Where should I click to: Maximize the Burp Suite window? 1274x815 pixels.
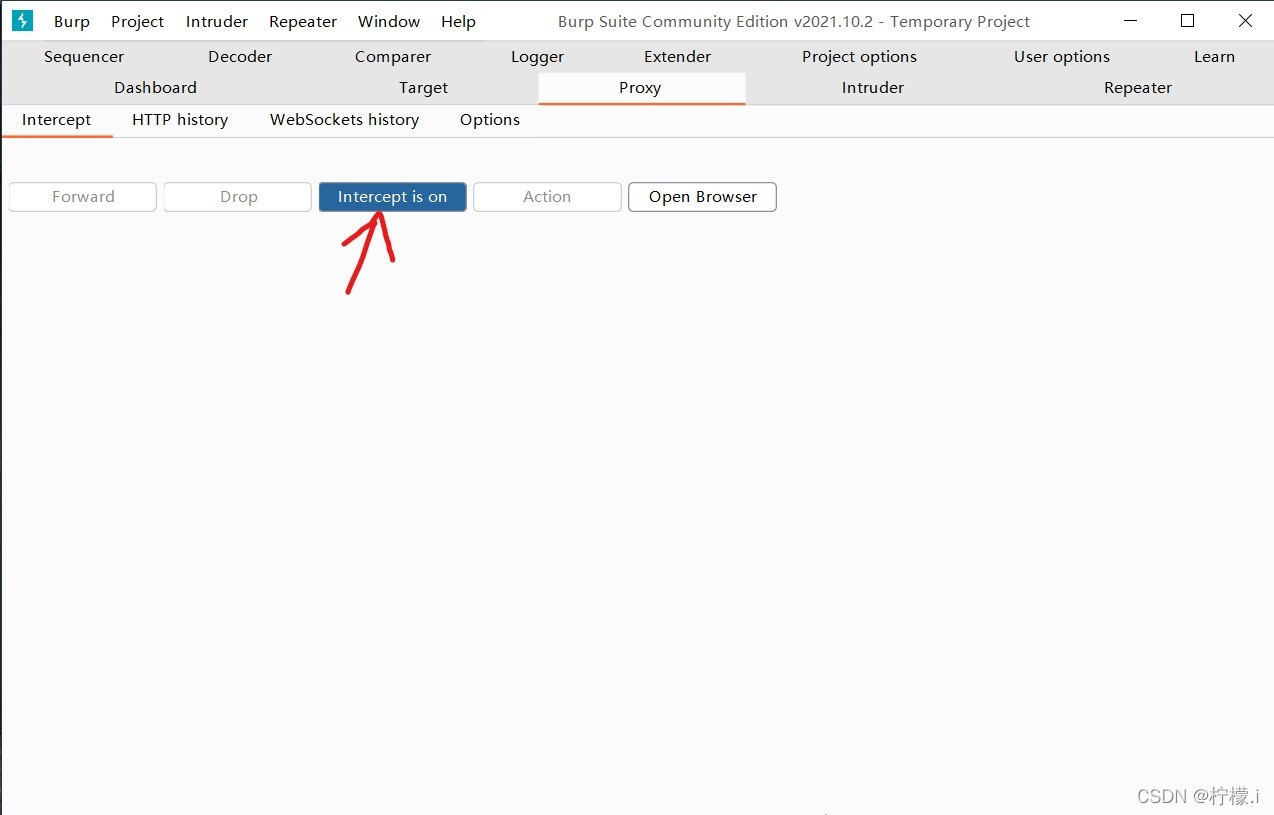coord(1187,21)
